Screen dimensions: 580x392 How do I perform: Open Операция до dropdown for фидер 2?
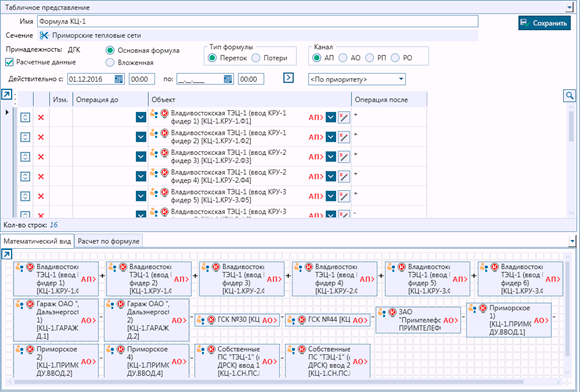coord(141,137)
